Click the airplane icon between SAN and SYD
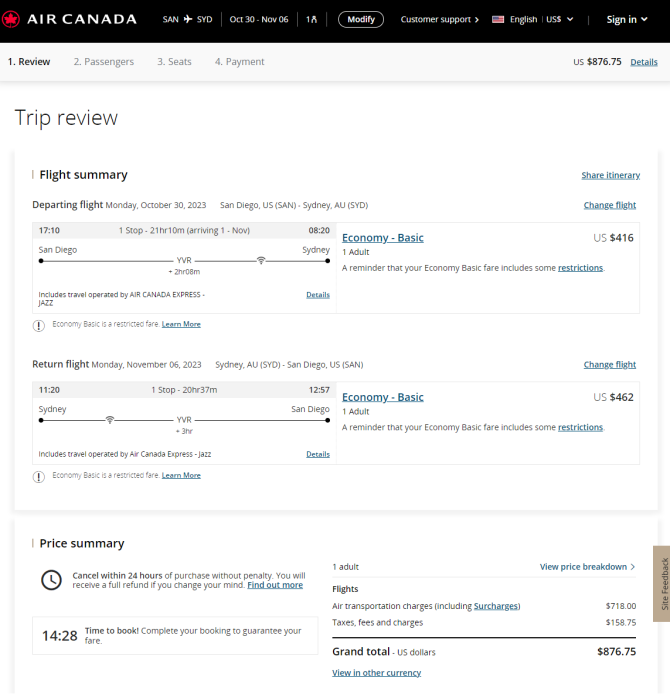Screen dimensions: 670x694 pos(188,19)
